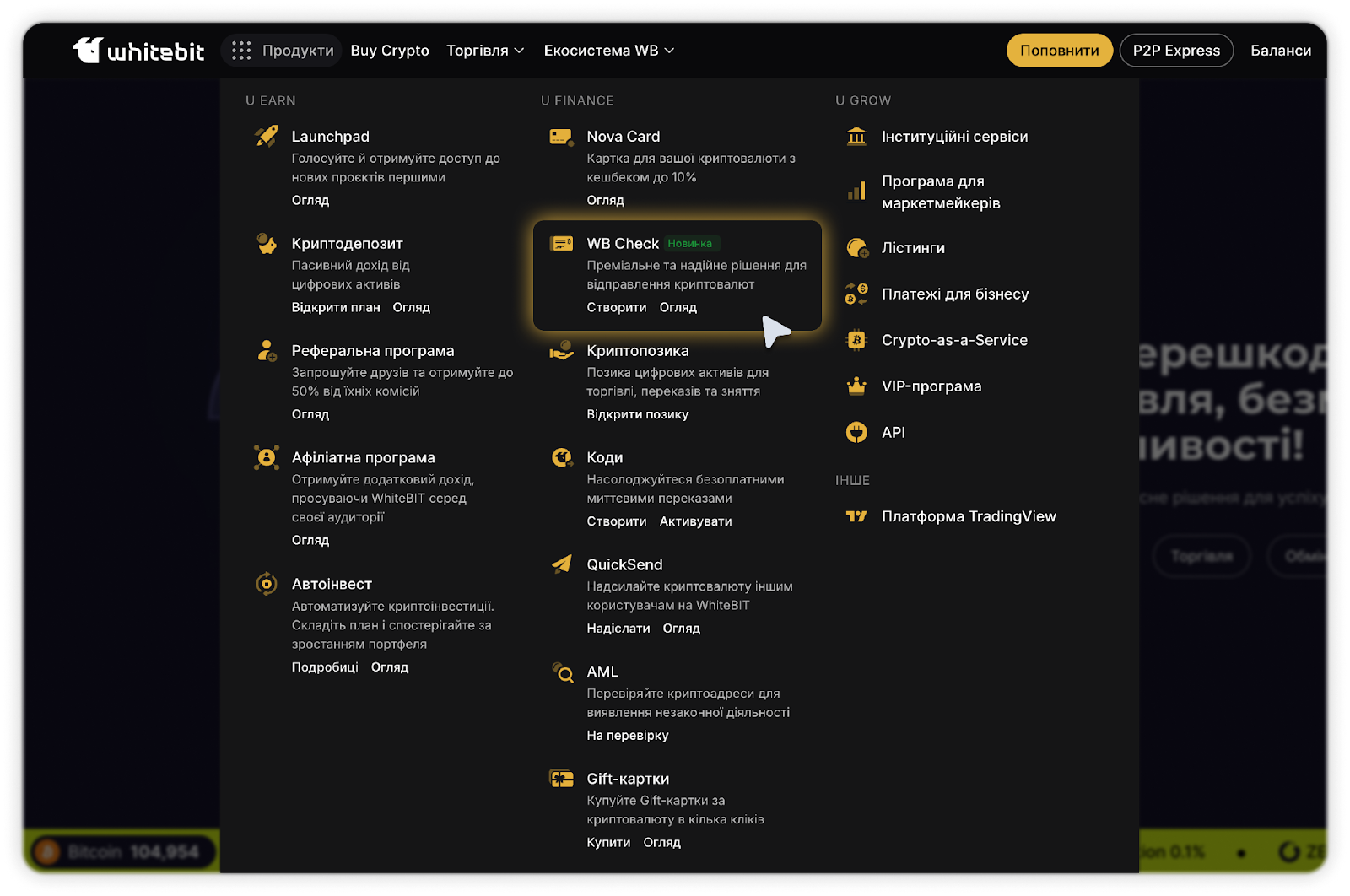Click the API plug icon
Viewport: 1350px width, 896px height.
pyautogui.click(x=856, y=432)
